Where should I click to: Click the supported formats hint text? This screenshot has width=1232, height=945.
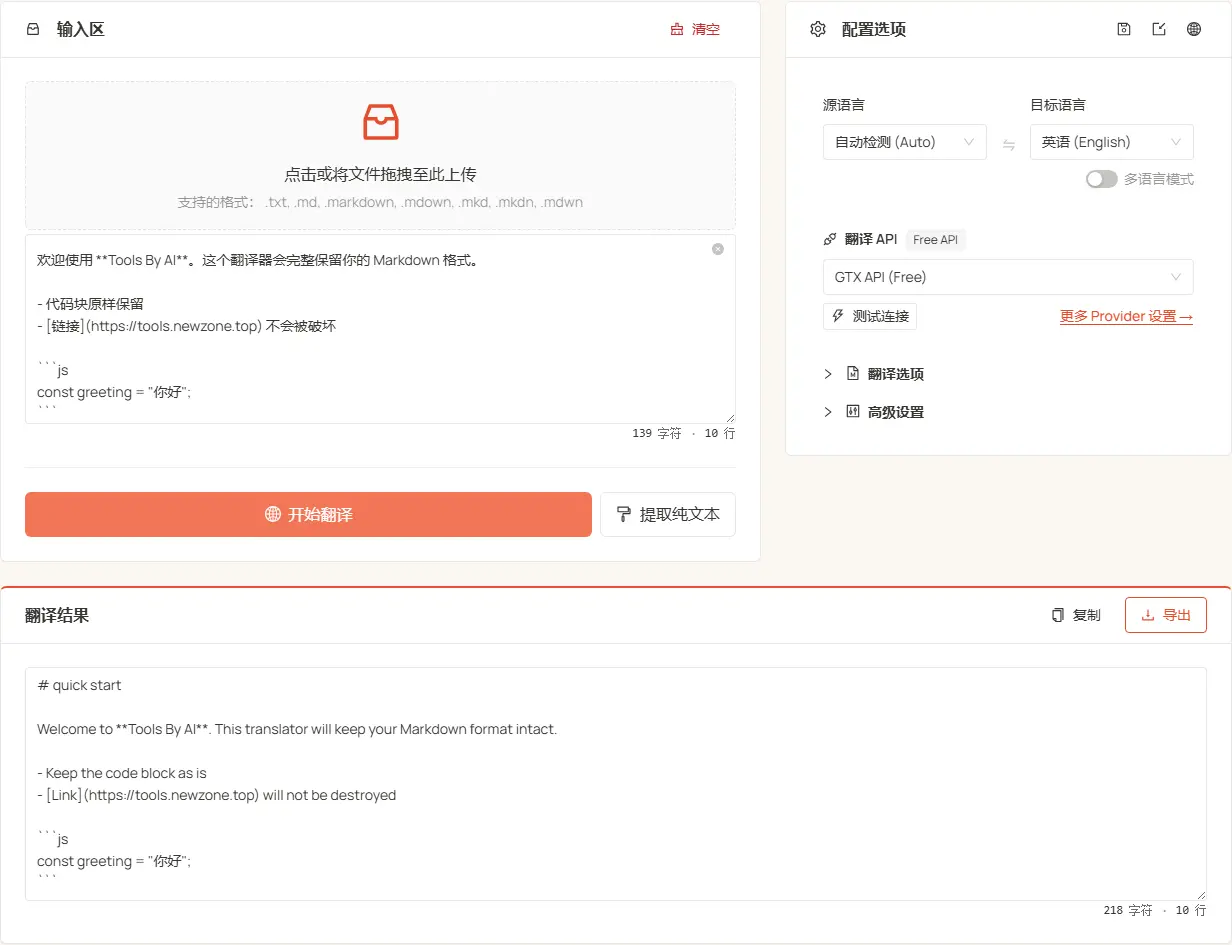tap(380, 202)
